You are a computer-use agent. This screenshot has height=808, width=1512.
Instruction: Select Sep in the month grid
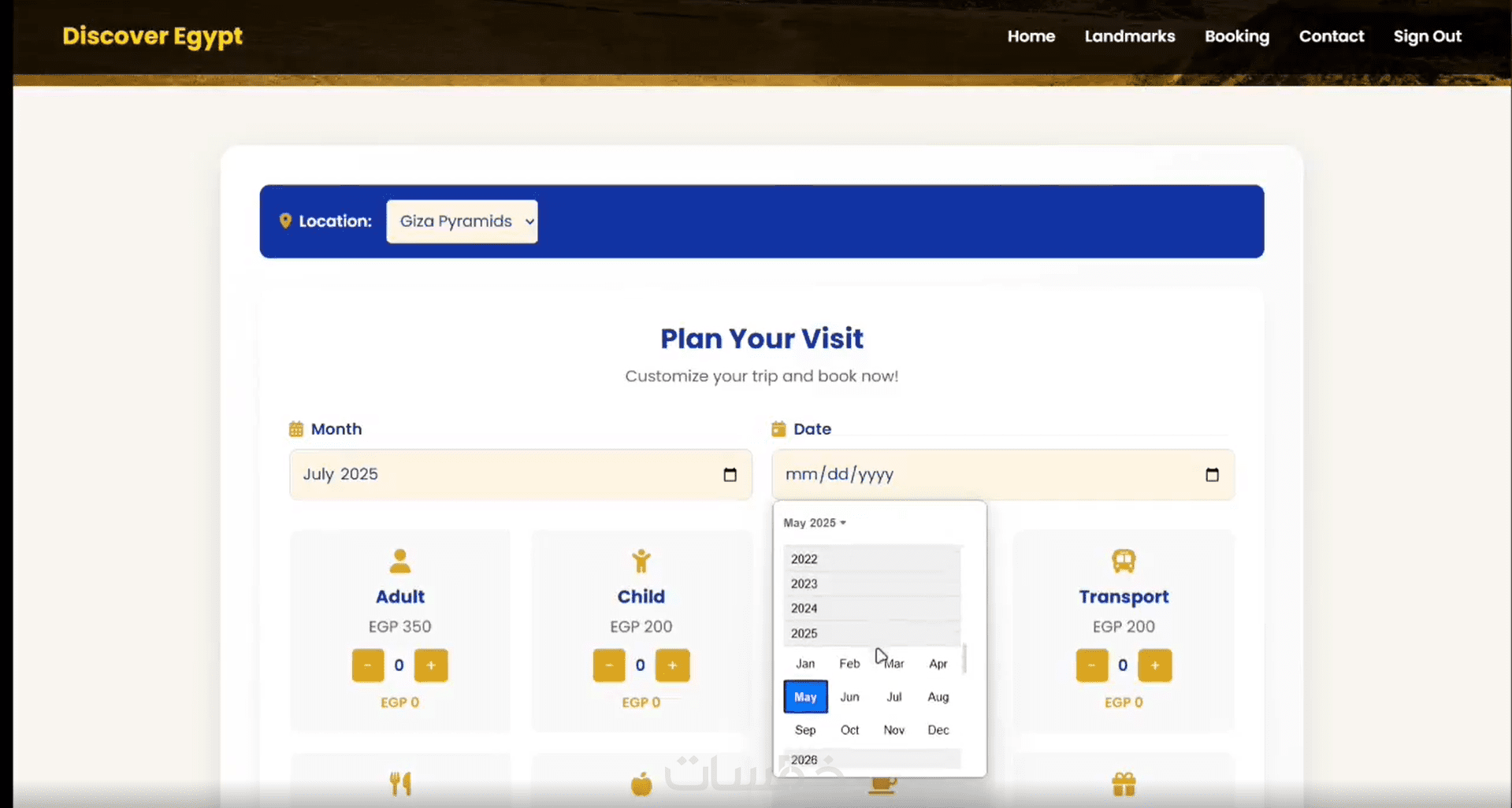point(805,730)
